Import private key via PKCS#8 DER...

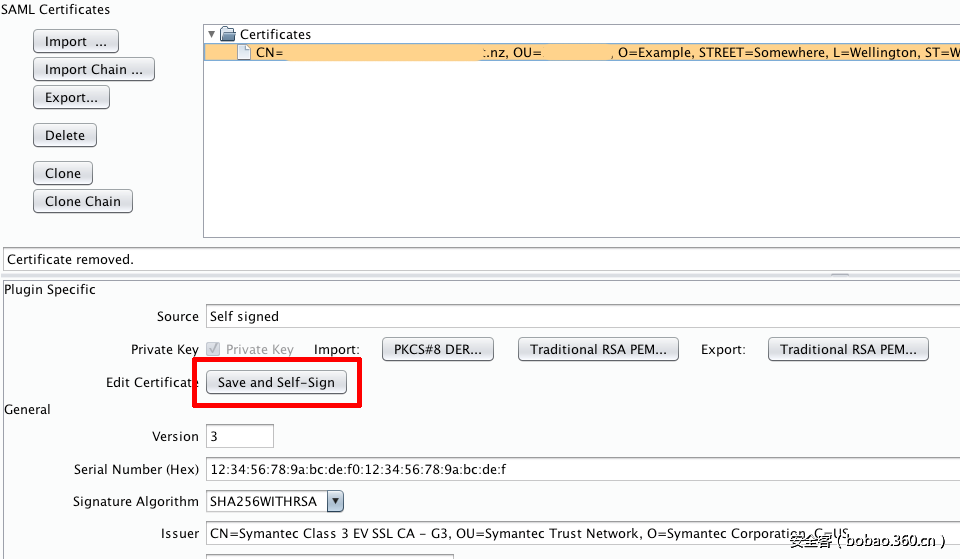438,349
